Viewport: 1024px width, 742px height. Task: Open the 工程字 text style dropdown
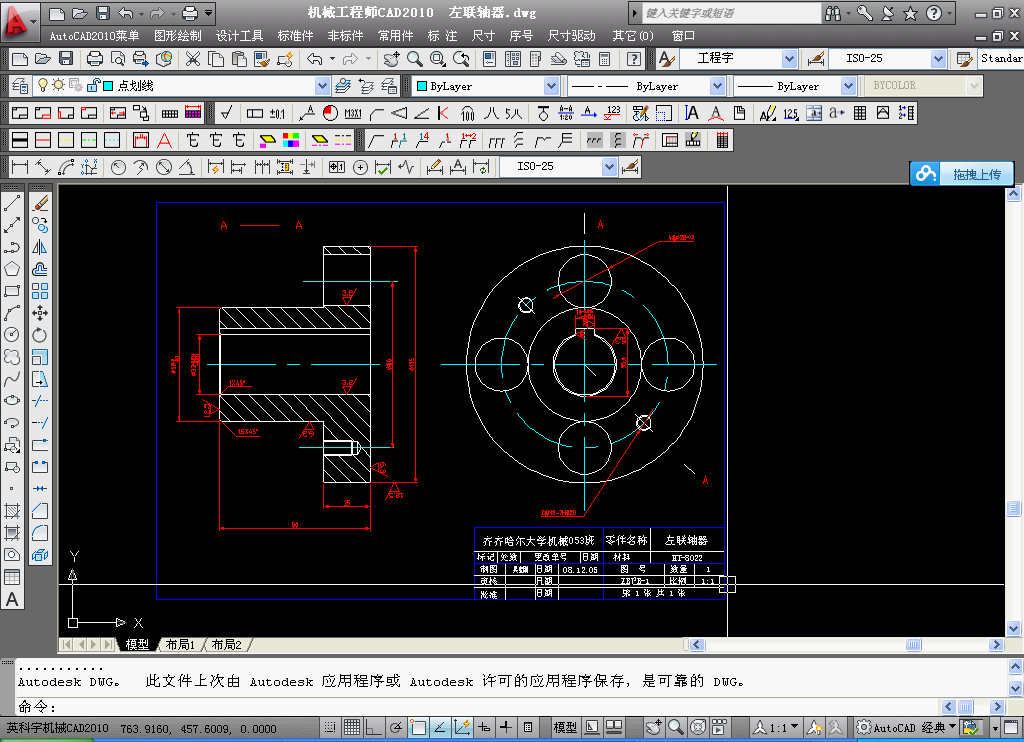click(x=789, y=59)
